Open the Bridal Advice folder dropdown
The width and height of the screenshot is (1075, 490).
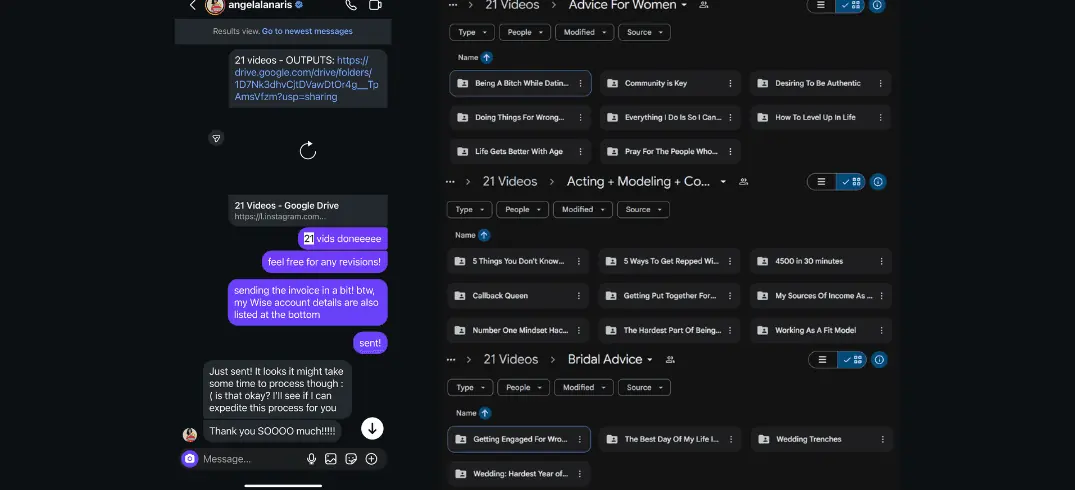[649, 360]
